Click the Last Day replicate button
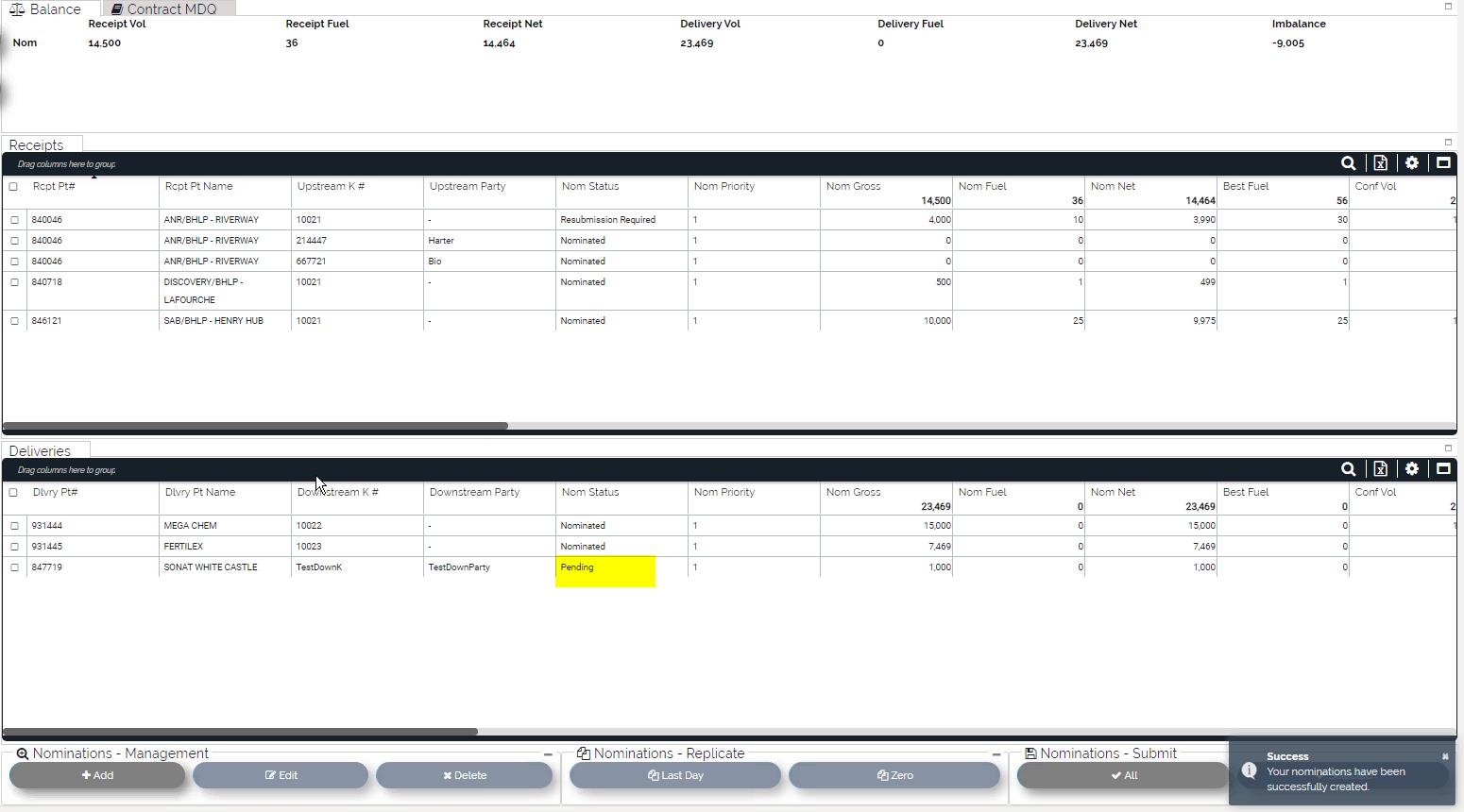 [x=675, y=775]
